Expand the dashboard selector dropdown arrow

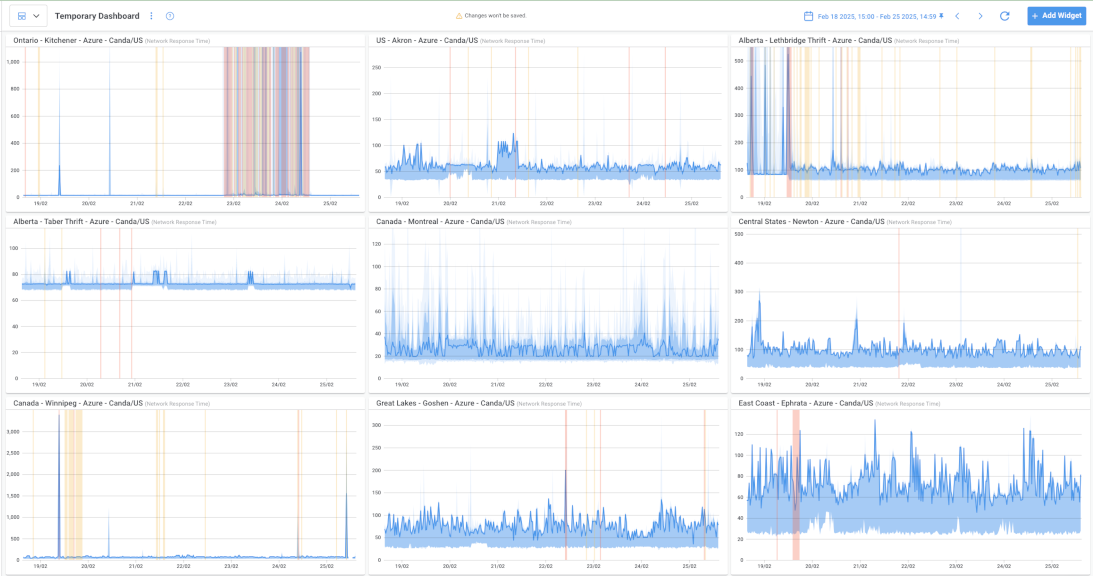coord(36,16)
